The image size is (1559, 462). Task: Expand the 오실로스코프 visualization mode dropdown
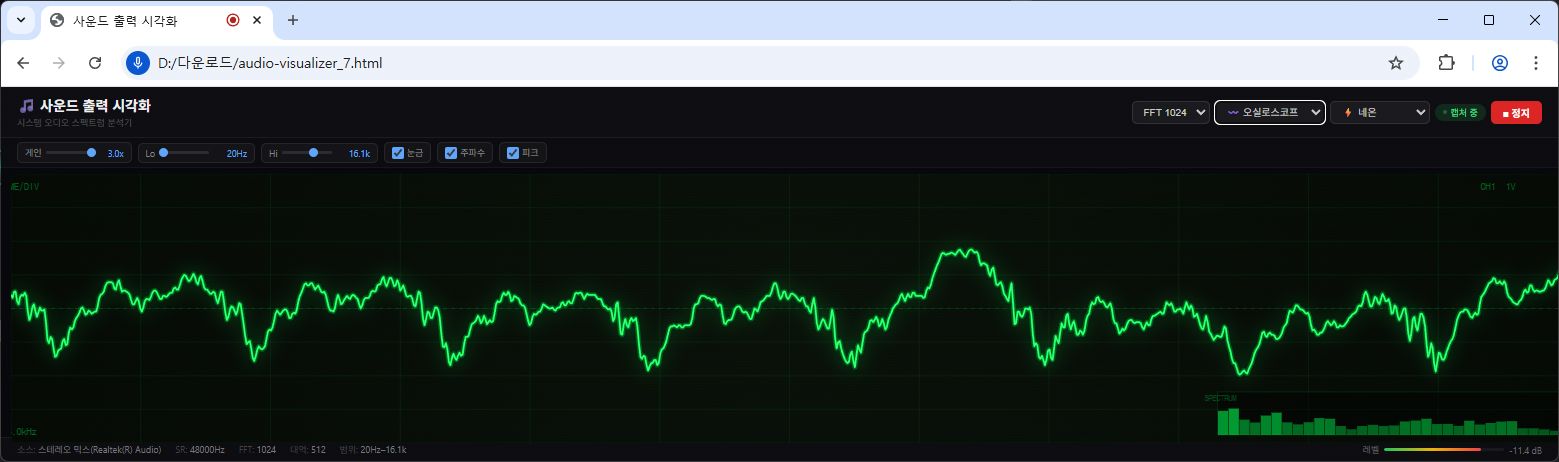pos(1269,113)
